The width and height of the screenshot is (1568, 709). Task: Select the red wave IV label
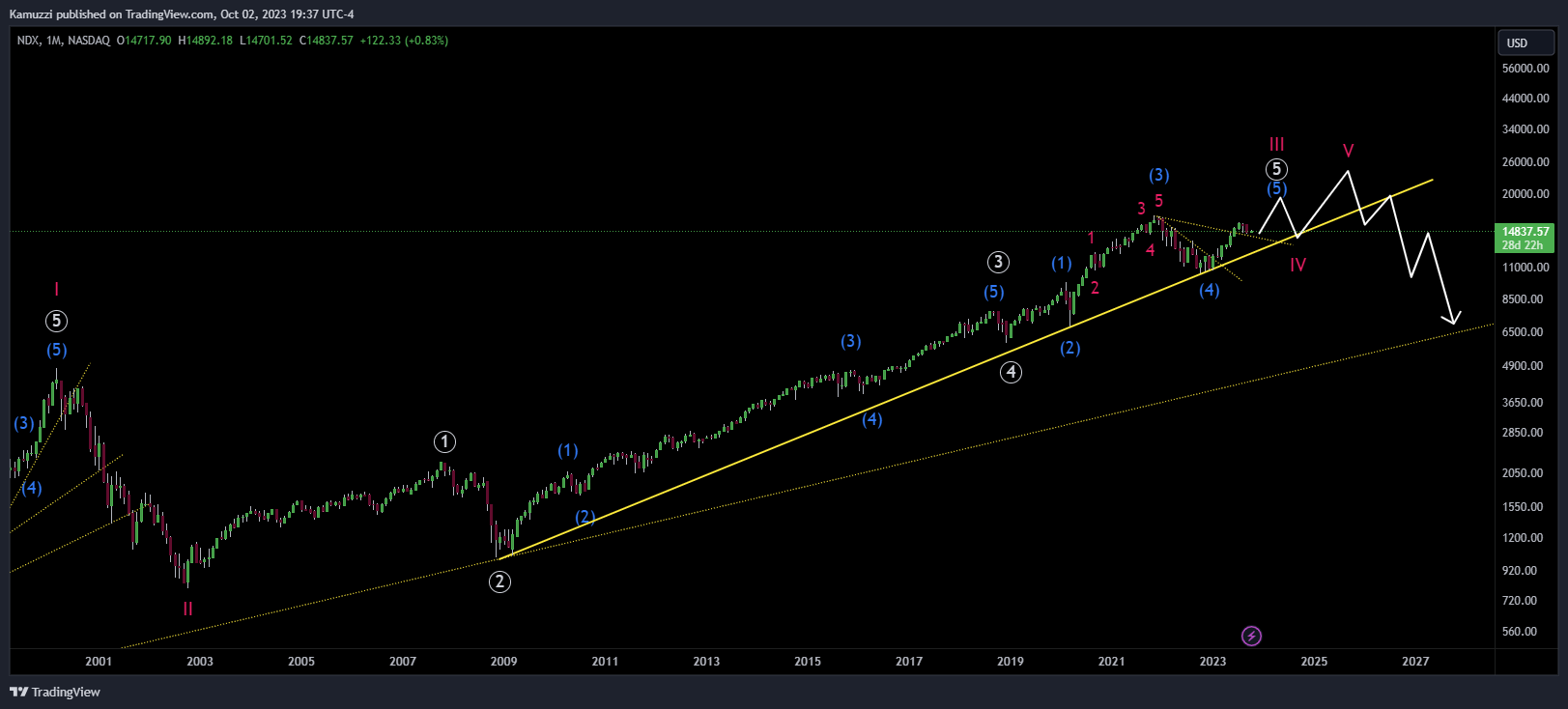click(x=1297, y=265)
